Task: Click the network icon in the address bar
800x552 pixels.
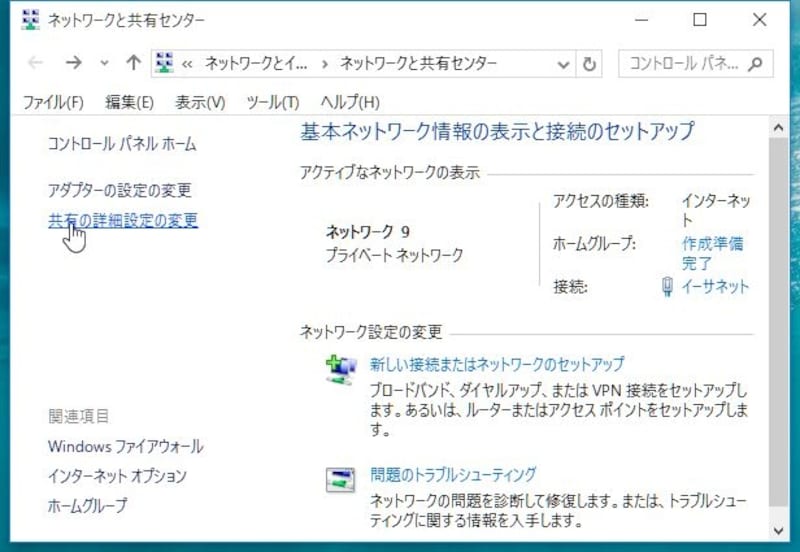Action: point(164,63)
